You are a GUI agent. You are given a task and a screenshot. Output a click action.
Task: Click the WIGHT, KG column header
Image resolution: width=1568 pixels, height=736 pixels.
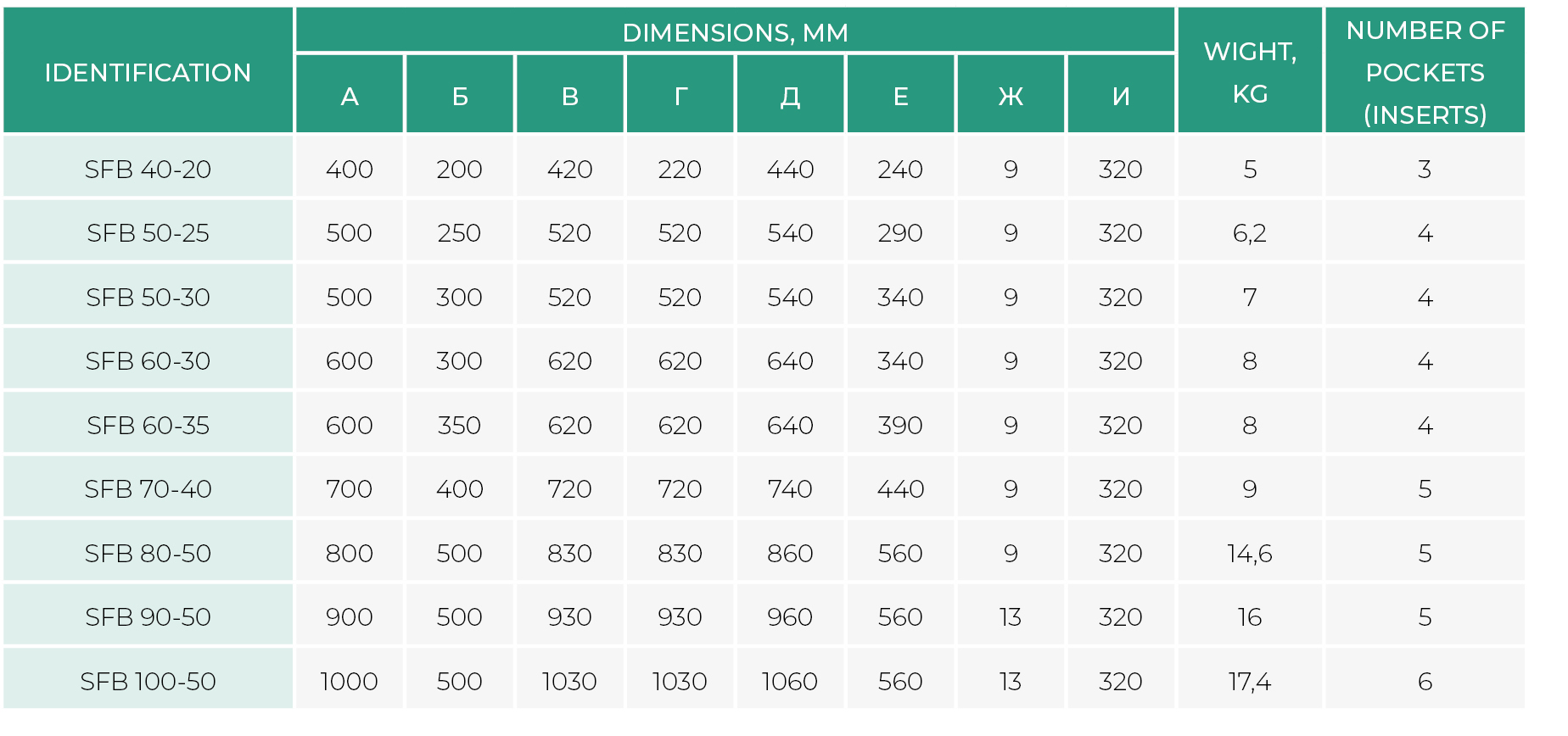pyautogui.click(x=1250, y=72)
